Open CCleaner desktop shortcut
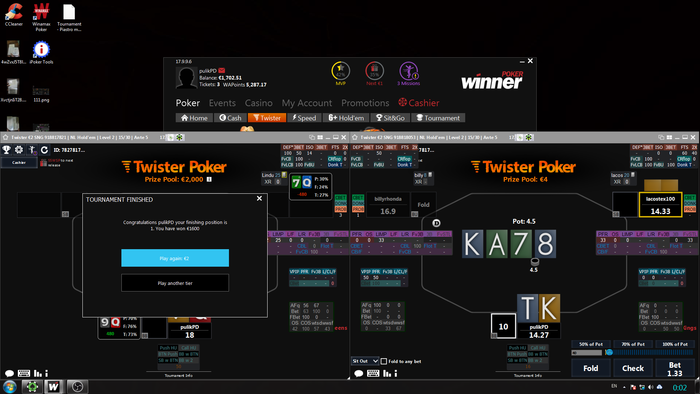700x394 pixels. pyautogui.click(x=14, y=15)
